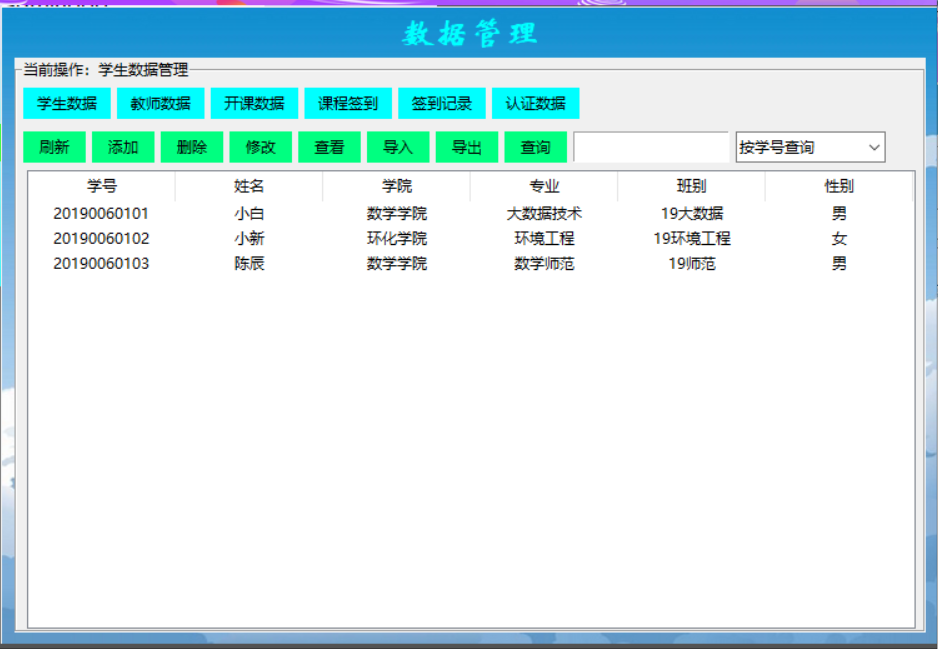Image resolution: width=938 pixels, height=649 pixels.
Task: Click the 专业 column header
Action: click(x=544, y=186)
